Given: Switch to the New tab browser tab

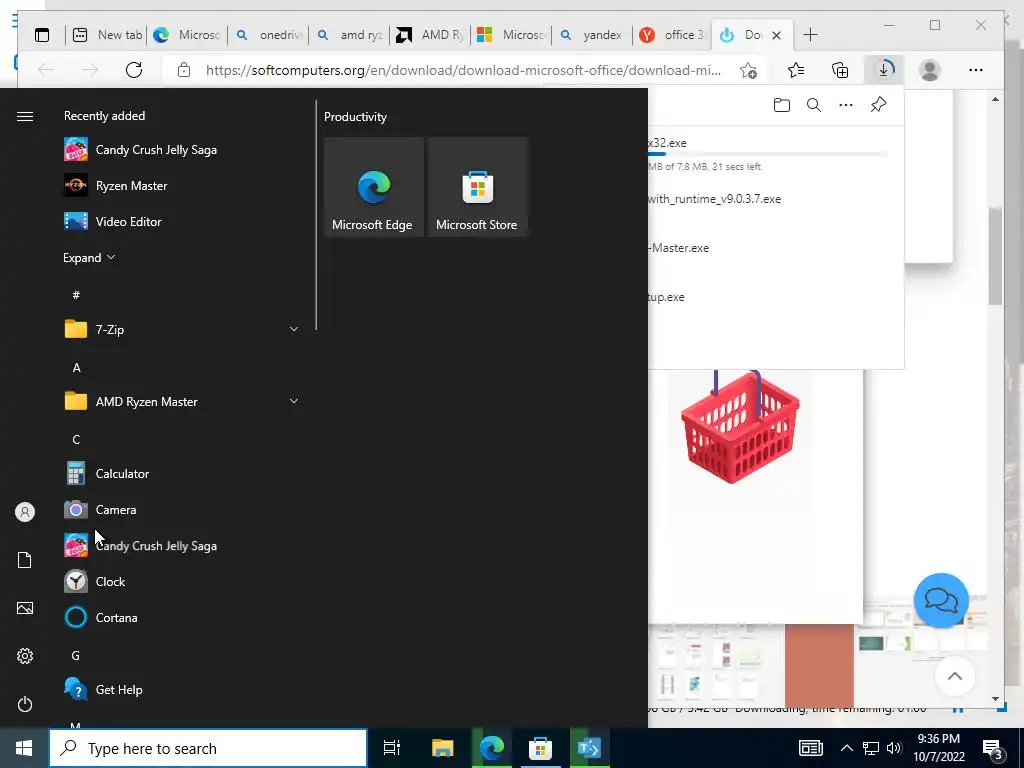Looking at the screenshot, I should (108, 35).
